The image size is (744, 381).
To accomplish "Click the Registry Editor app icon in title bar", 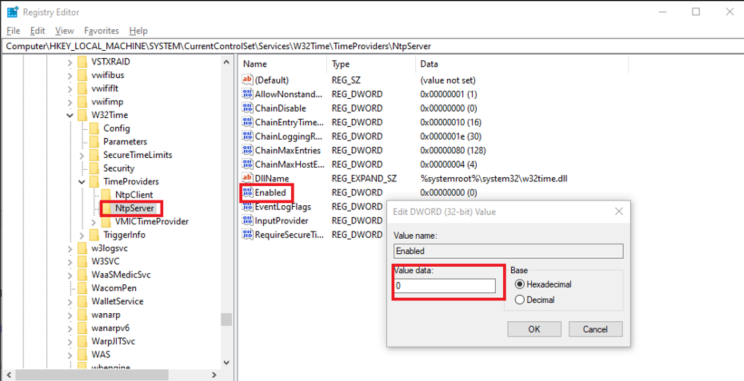I will pos(12,12).
